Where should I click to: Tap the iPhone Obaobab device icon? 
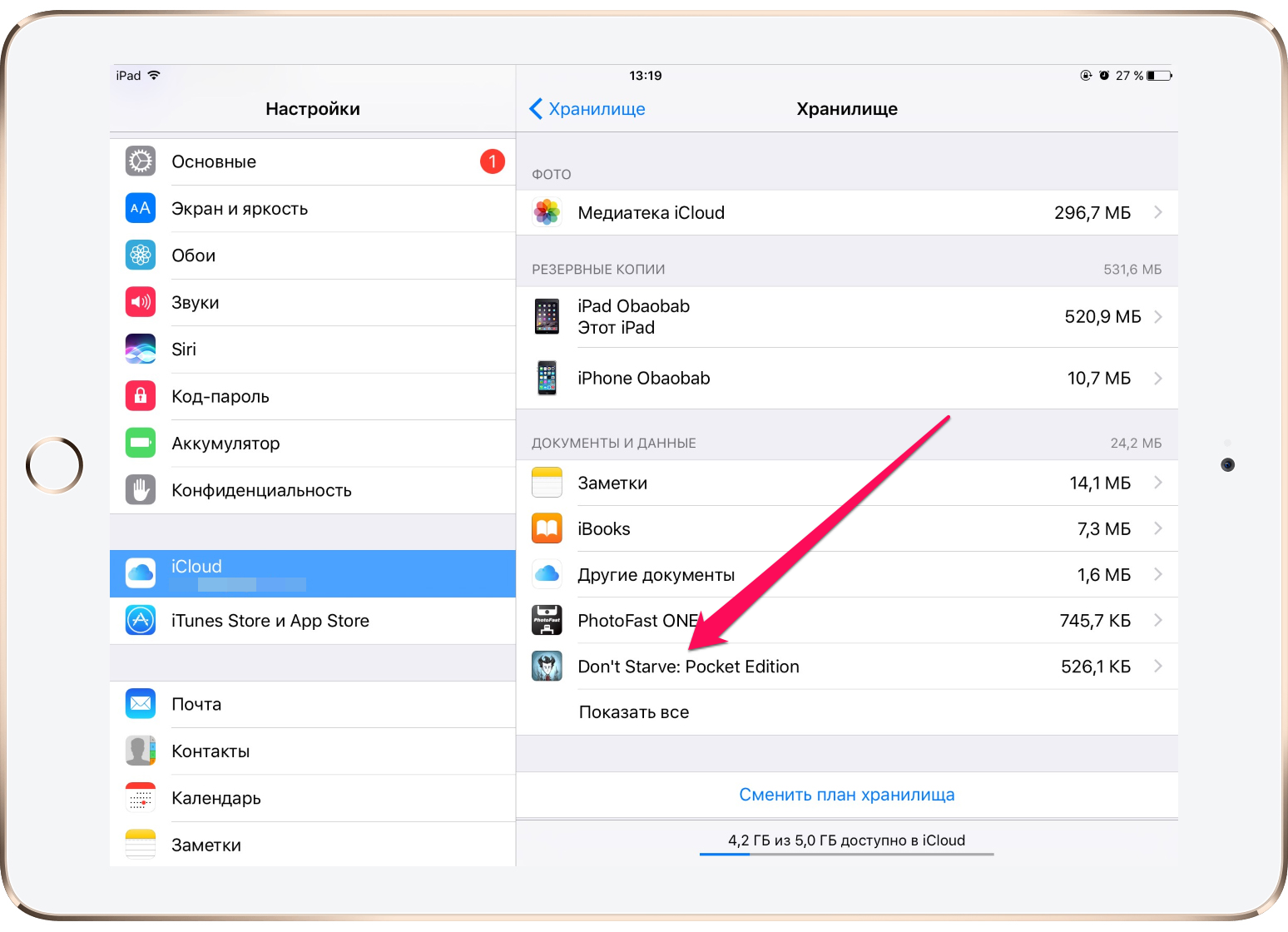pyautogui.click(x=547, y=378)
